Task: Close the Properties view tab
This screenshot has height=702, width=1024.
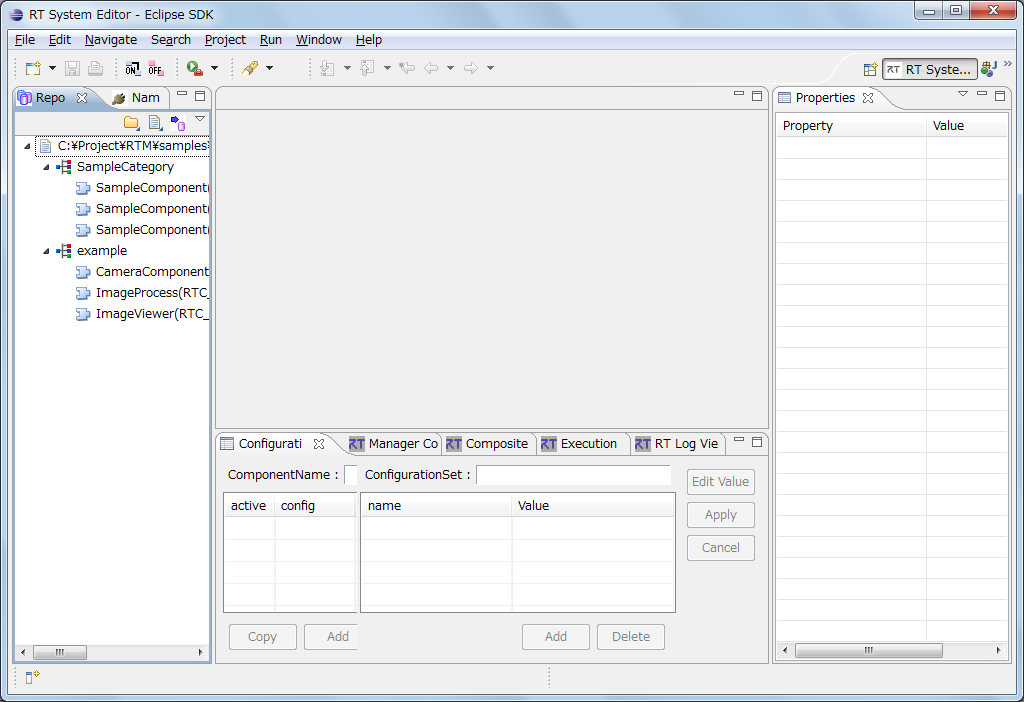Action: pyautogui.click(x=868, y=98)
